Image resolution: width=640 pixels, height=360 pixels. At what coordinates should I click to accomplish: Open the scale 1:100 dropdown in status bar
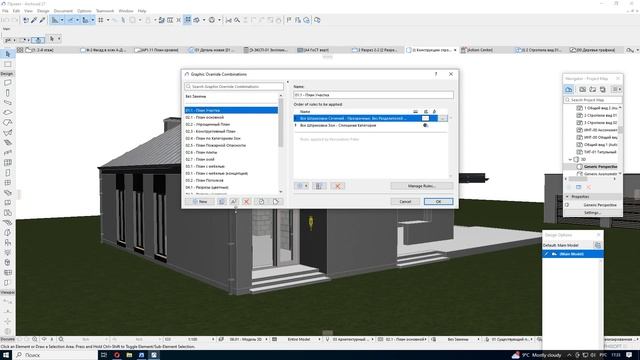(213, 340)
